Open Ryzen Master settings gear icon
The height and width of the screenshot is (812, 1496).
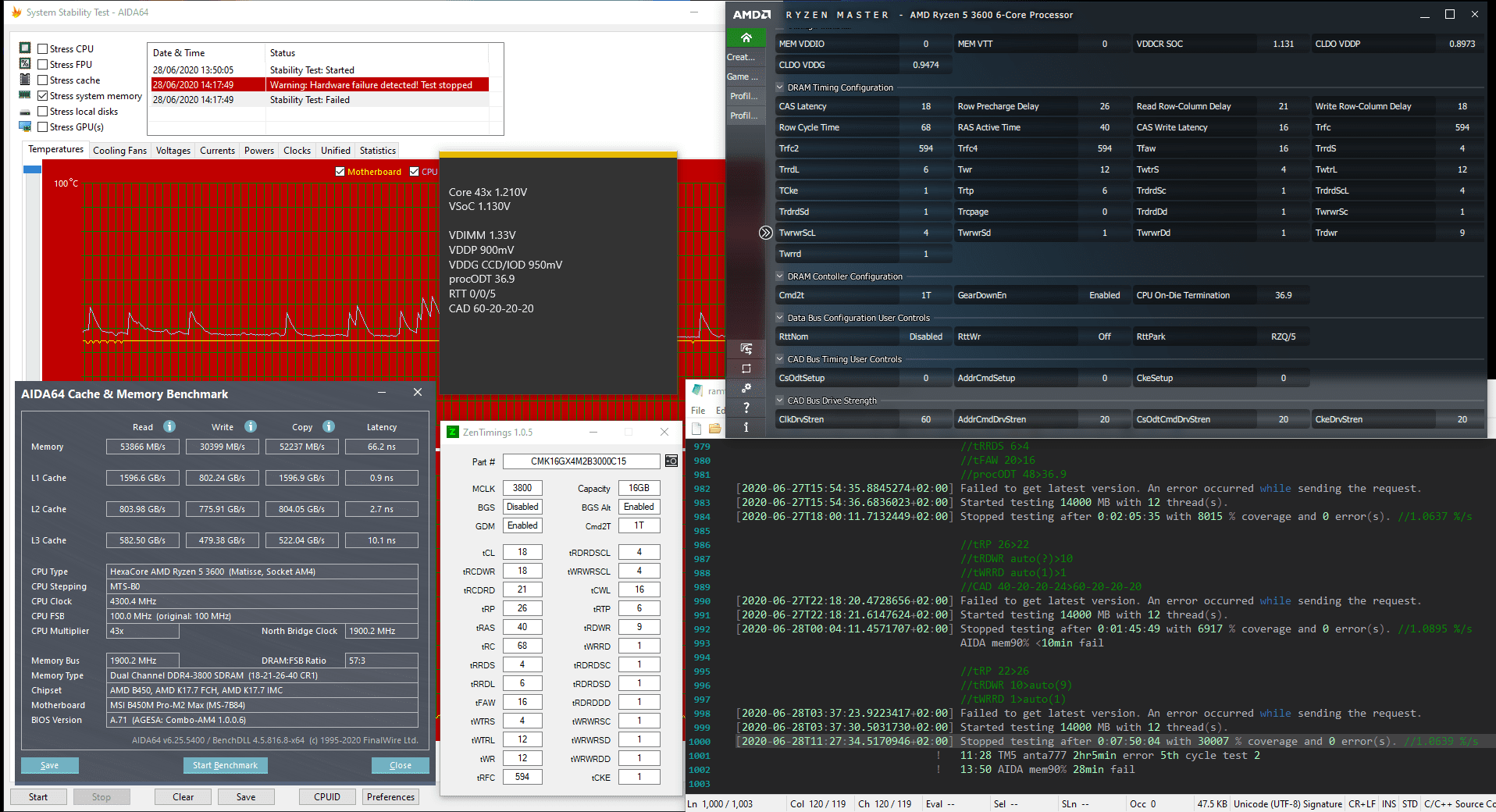[746, 388]
